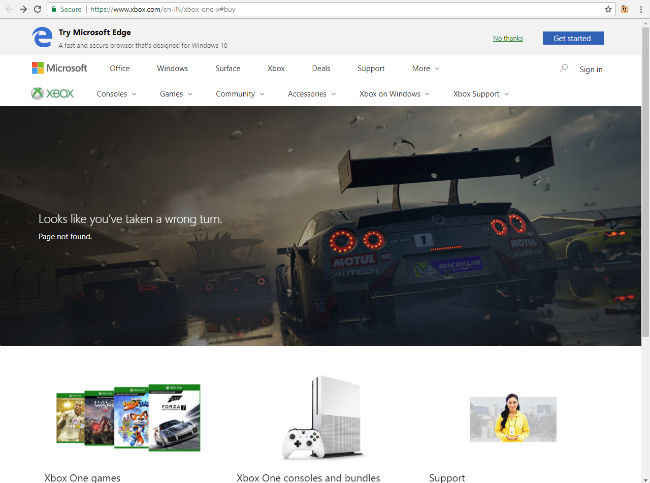This screenshot has width=650, height=483.
Task: Click the 'Page not found.' text
Action: 65,236
